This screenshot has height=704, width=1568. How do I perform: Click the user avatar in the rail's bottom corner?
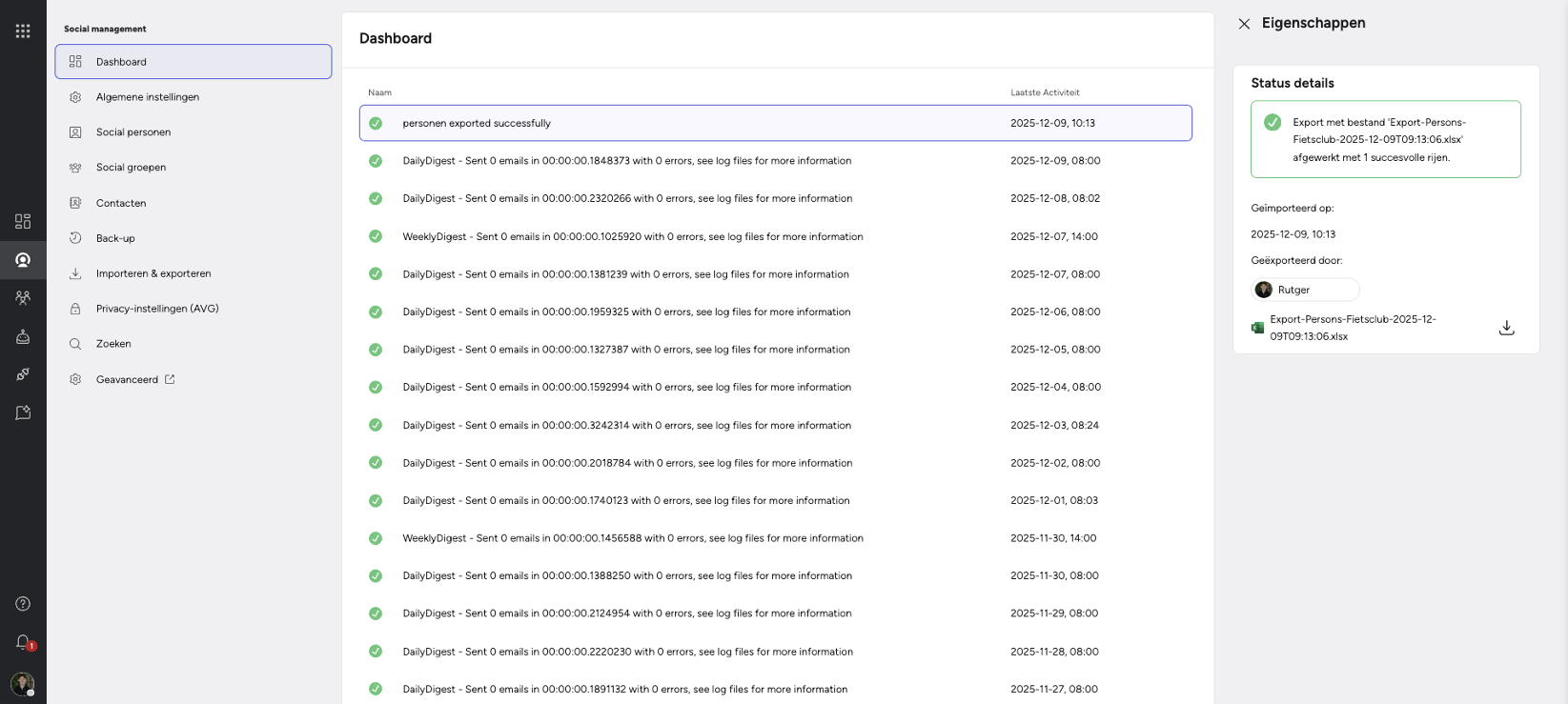(23, 683)
